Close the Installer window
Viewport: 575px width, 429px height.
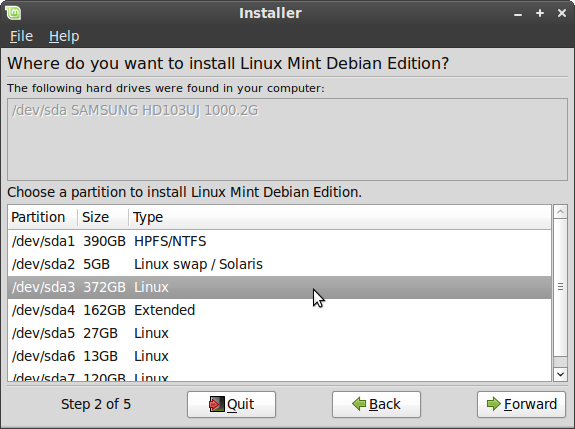click(x=561, y=13)
